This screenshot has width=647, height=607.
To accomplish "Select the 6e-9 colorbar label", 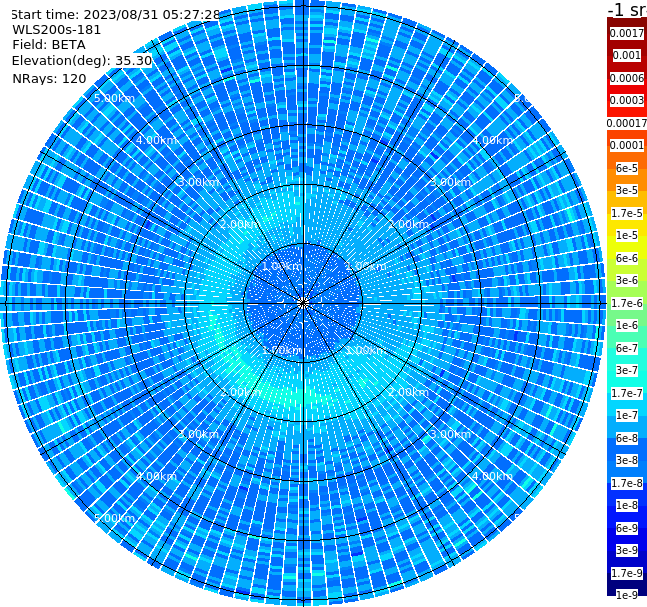I will click(x=627, y=528).
